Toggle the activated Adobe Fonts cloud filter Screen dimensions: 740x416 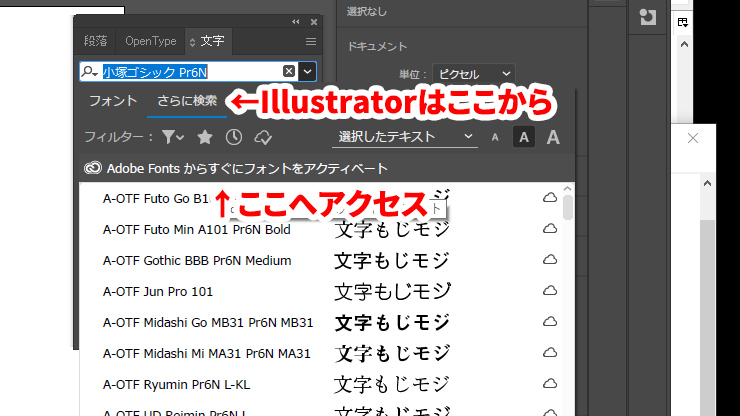[264, 137]
